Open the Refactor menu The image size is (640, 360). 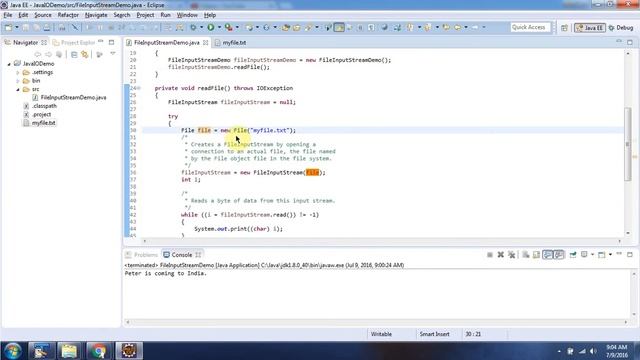click(68, 15)
